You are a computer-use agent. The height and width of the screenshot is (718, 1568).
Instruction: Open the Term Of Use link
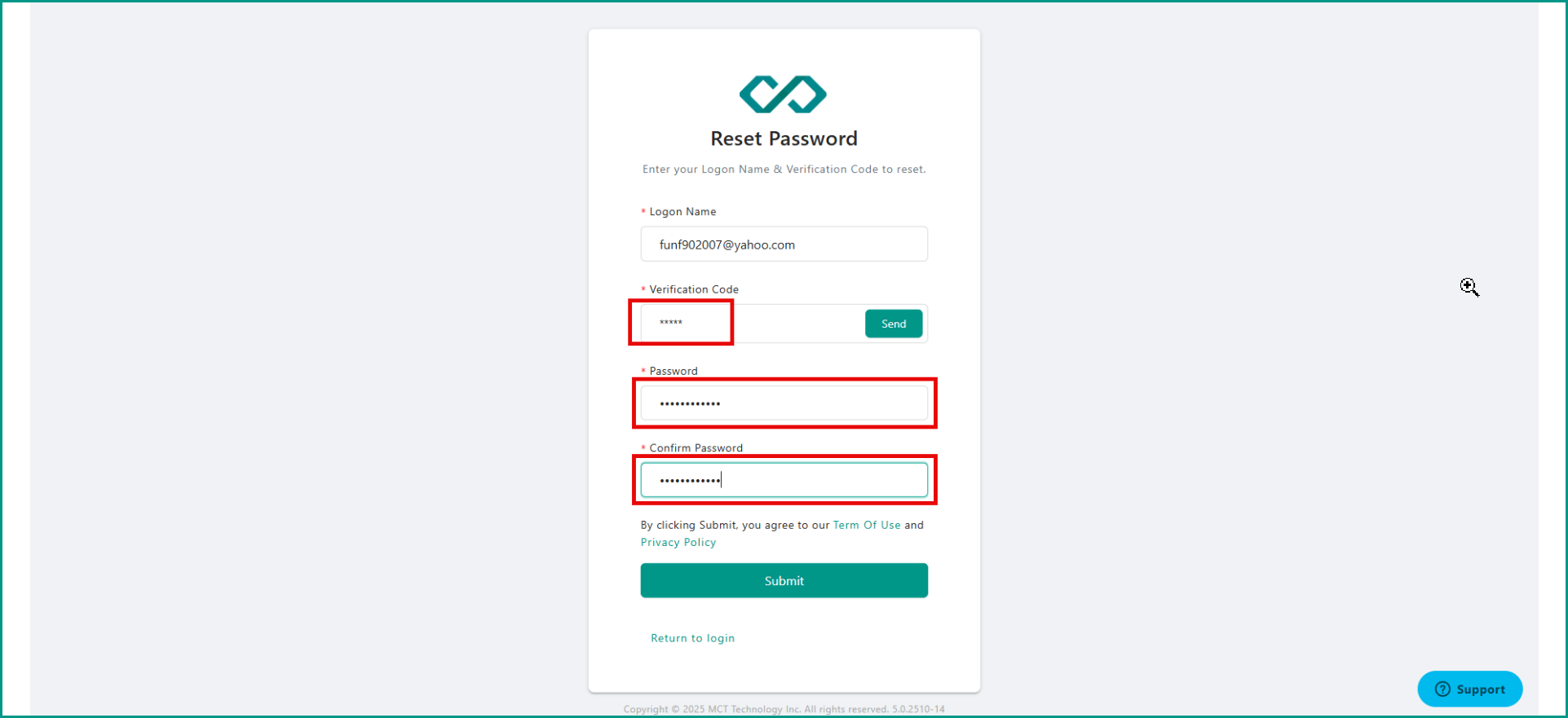tap(867, 525)
